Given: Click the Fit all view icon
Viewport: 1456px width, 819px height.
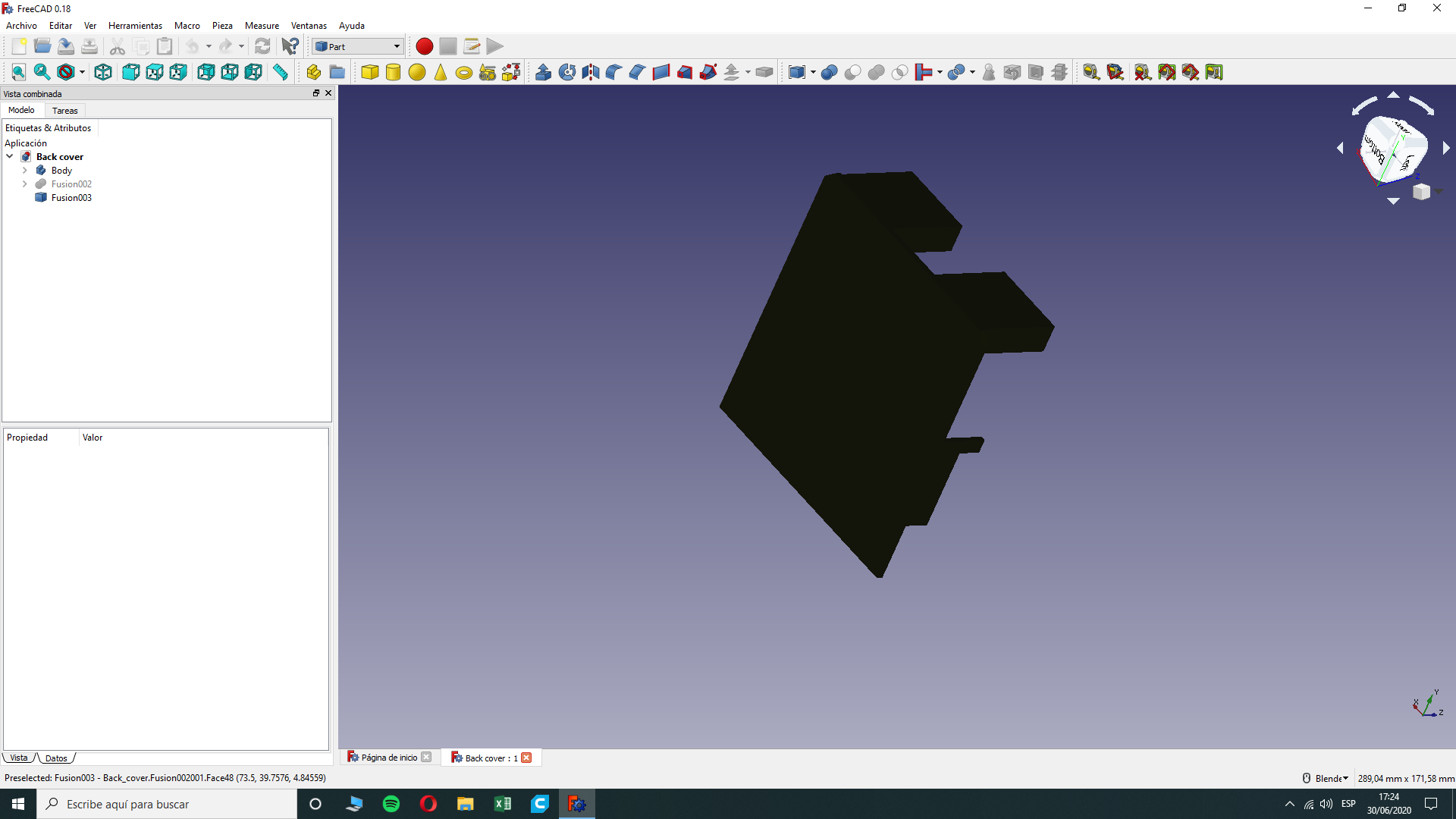Looking at the screenshot, I should 18,72.
